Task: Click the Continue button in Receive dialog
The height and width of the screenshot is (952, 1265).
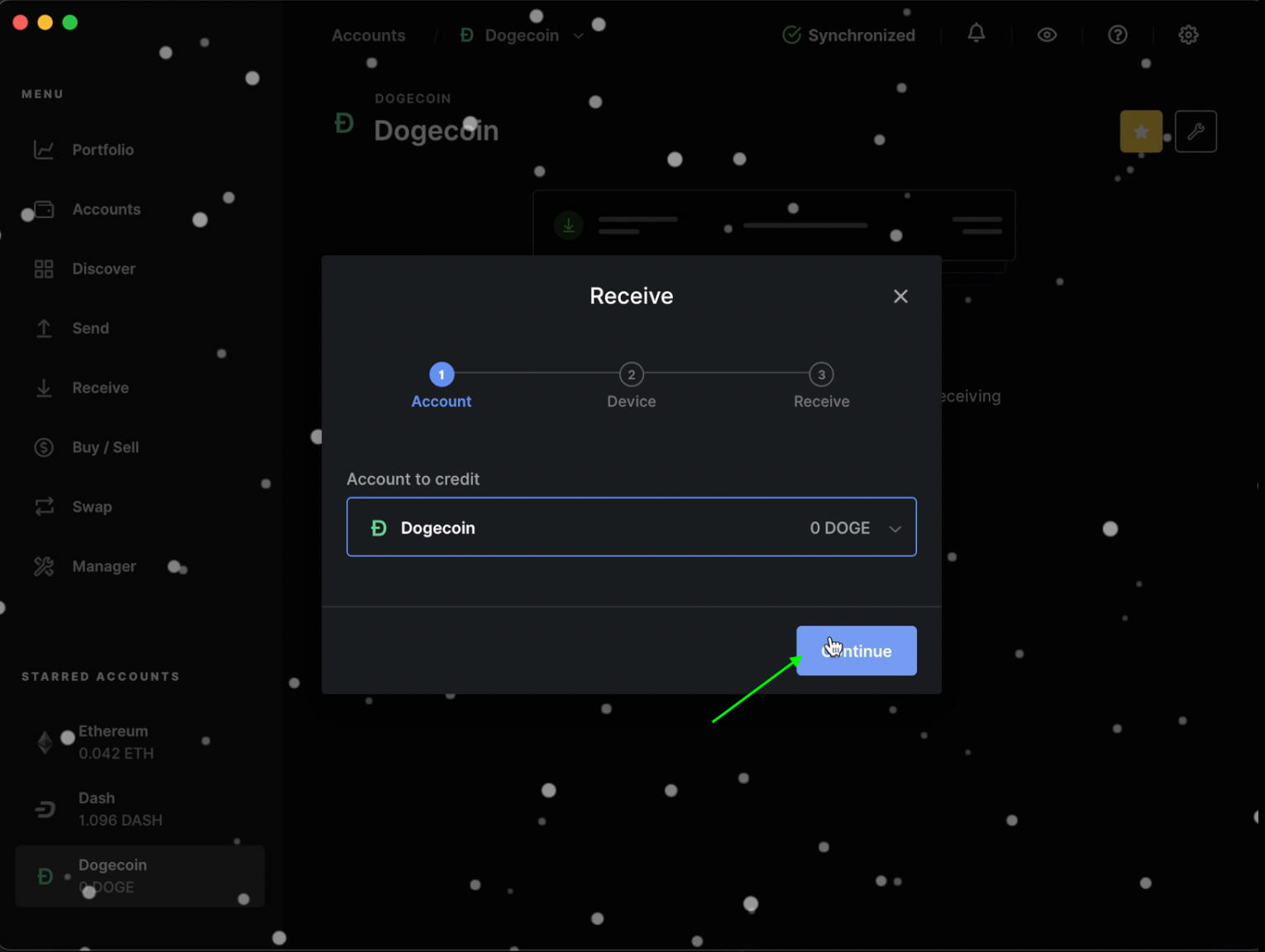Action: click(x=856, y=650)
